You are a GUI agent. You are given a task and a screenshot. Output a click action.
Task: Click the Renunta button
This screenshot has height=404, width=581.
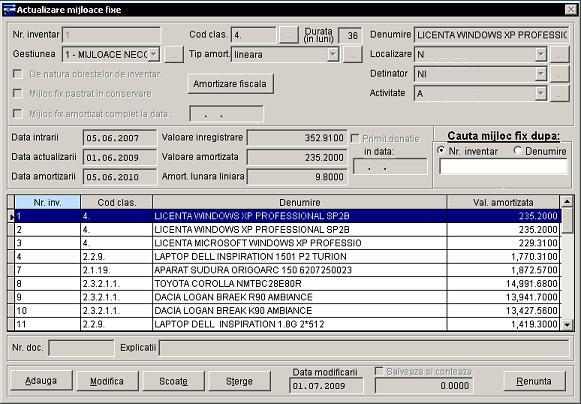534,381
